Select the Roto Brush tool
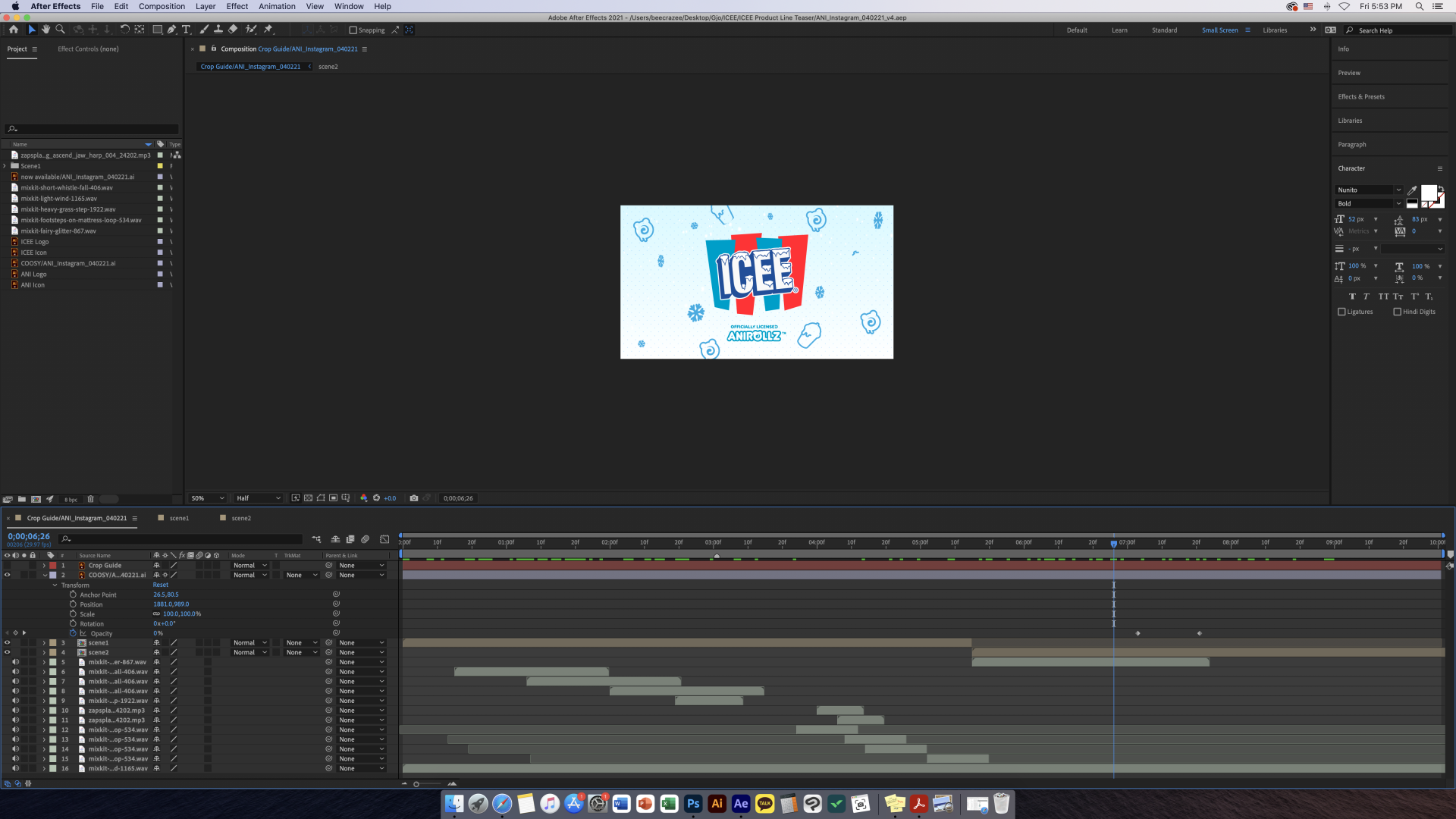 [251, 30]
